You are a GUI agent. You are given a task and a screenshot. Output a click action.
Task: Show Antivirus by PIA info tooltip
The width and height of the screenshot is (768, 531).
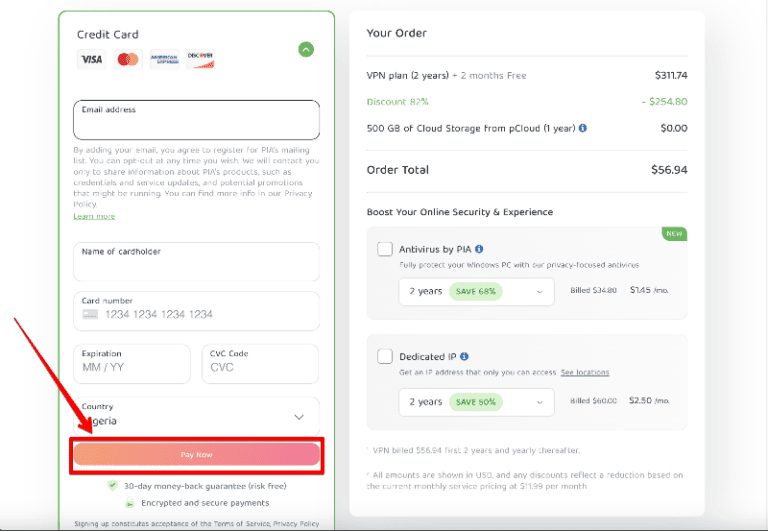tap(480, 249)
